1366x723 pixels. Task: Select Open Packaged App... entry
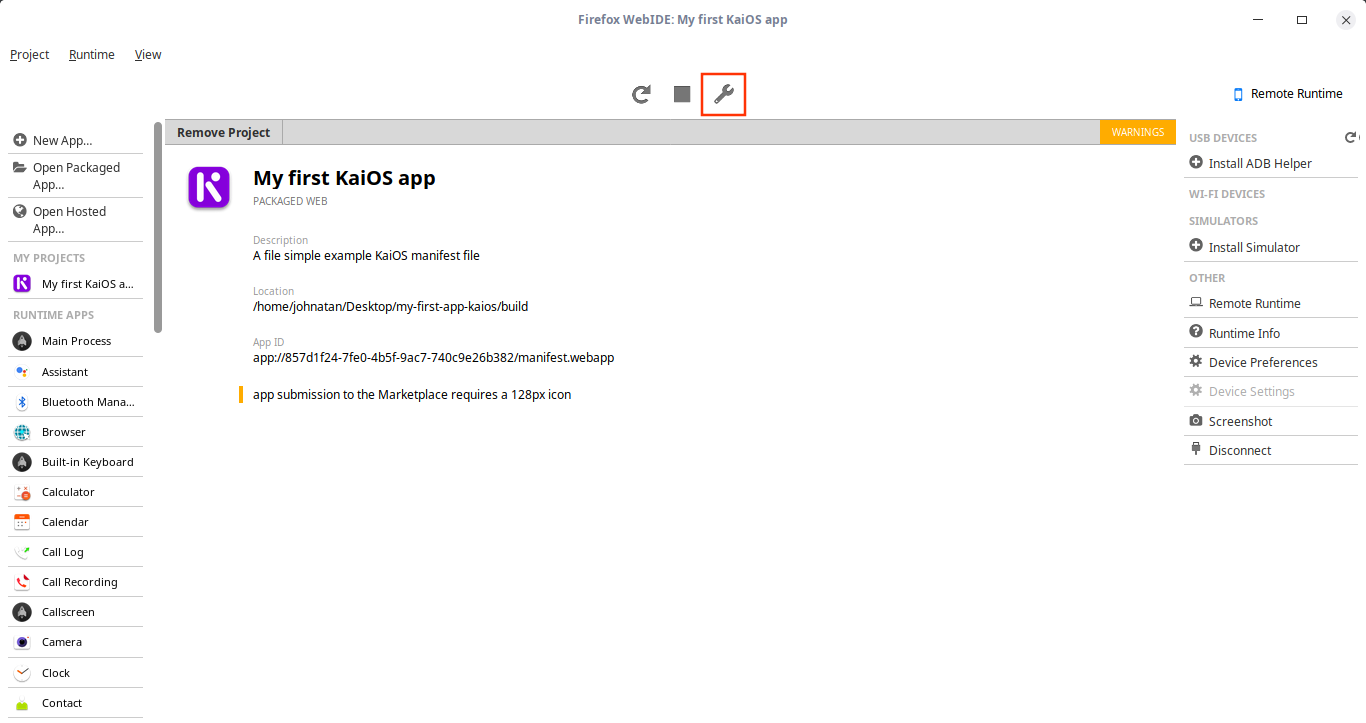pyautogui.click(x=77, y=176)
